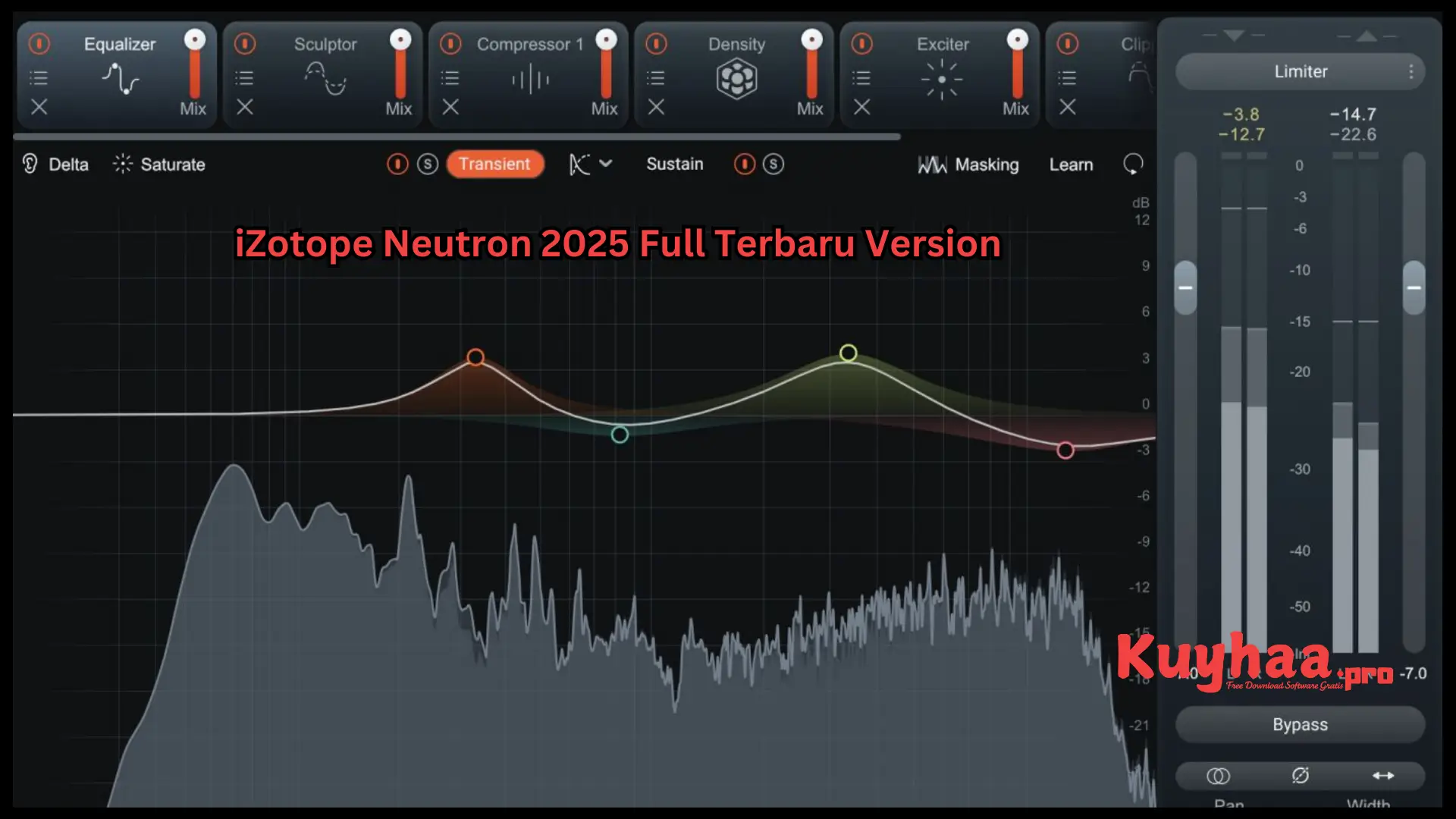The height and width of the screenshot is (819, 1456).
Task: Toggle the Equalizer power button
Action: (39, 44)
